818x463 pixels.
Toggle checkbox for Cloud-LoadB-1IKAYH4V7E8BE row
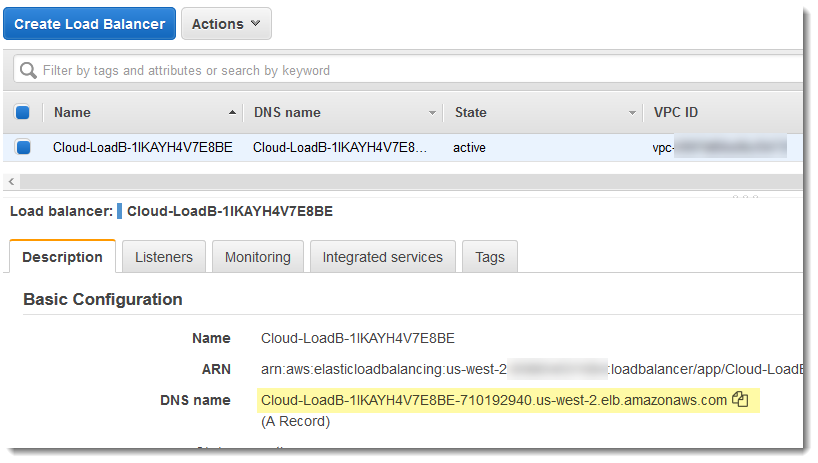coord(22,148)
